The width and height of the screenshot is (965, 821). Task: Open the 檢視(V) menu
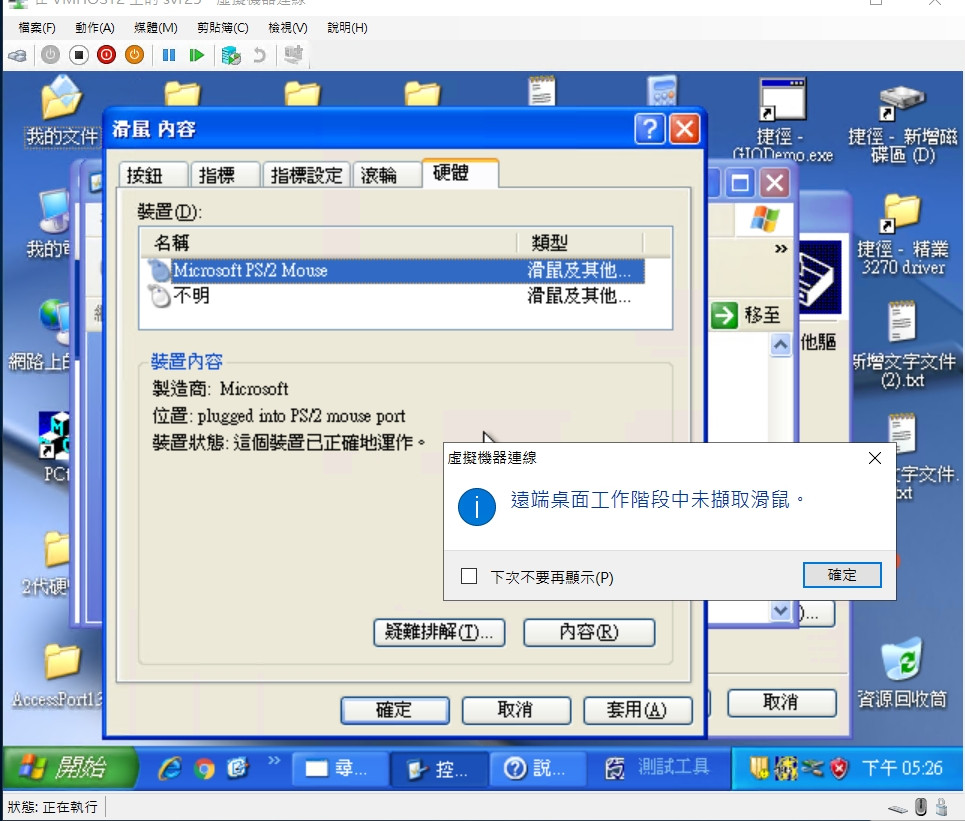point(288,28)
